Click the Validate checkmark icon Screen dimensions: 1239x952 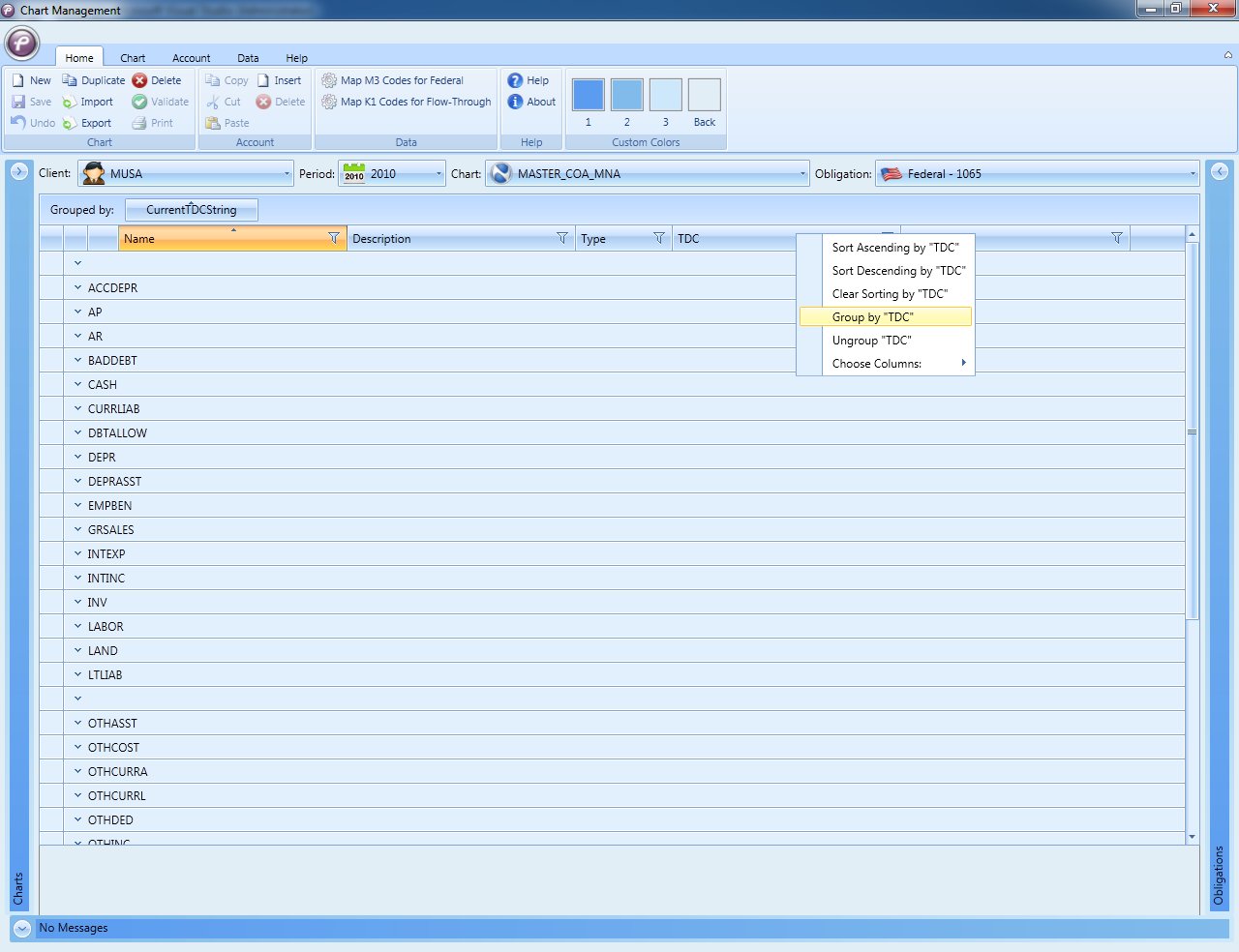[139, 102]
